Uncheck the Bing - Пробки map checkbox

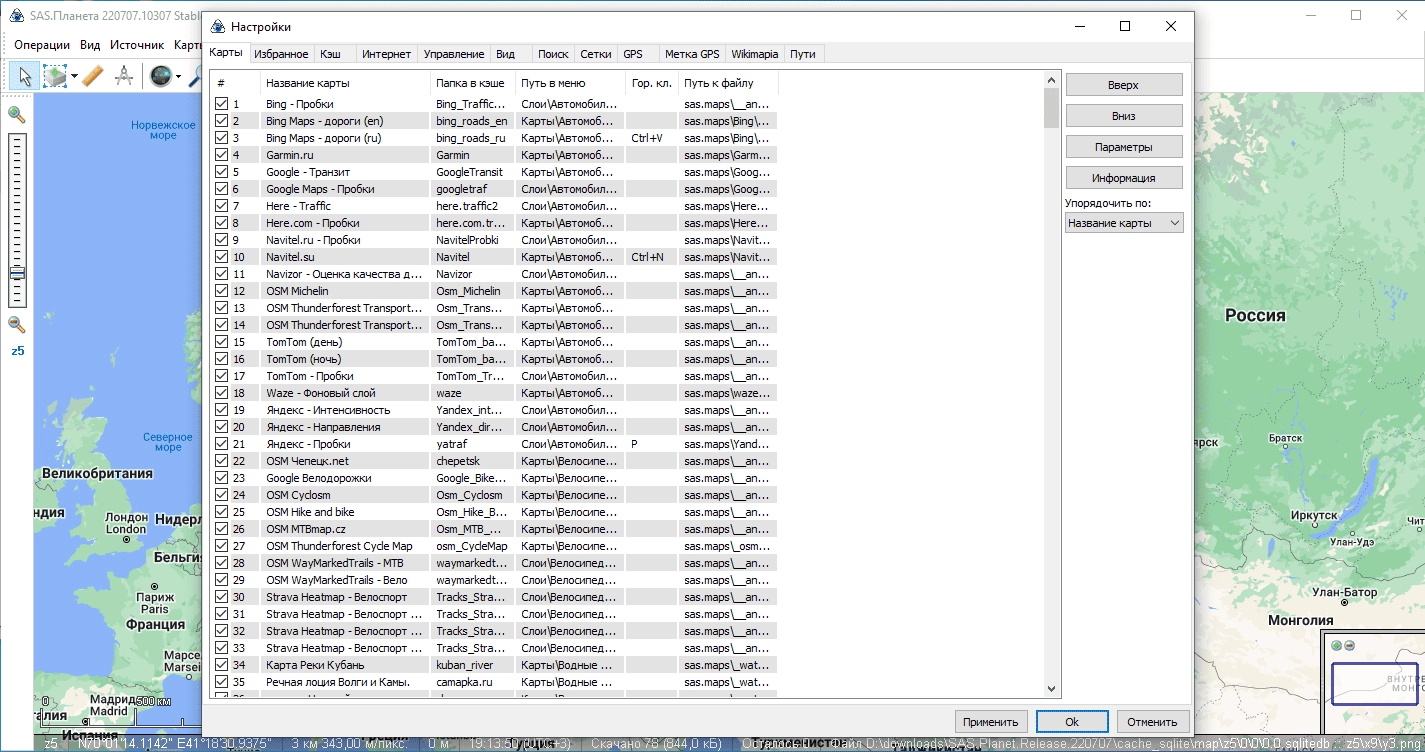(x=221, y=104)
